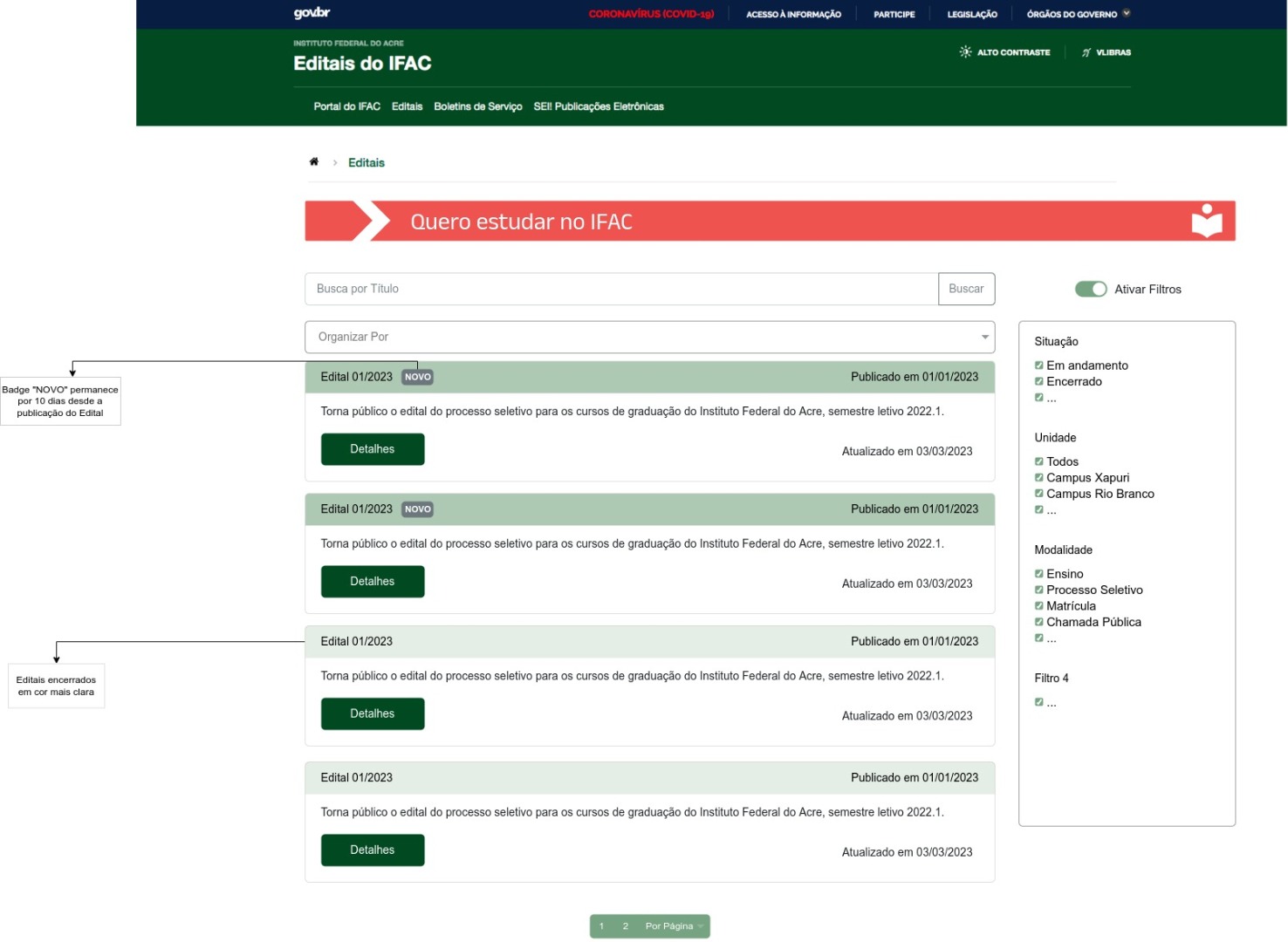
Task: Open the Organizar Por dropdown
Action: click(x=649, y=338)
